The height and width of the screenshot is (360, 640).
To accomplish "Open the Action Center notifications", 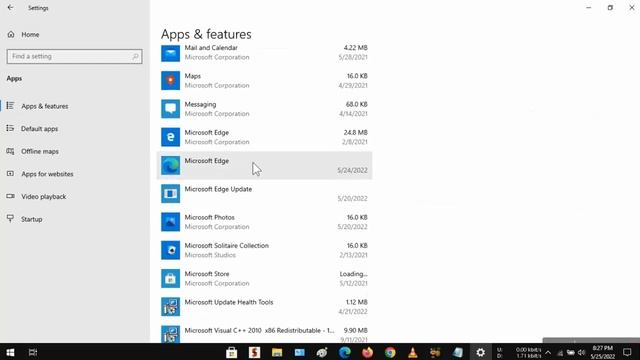I will coord(627,352).
